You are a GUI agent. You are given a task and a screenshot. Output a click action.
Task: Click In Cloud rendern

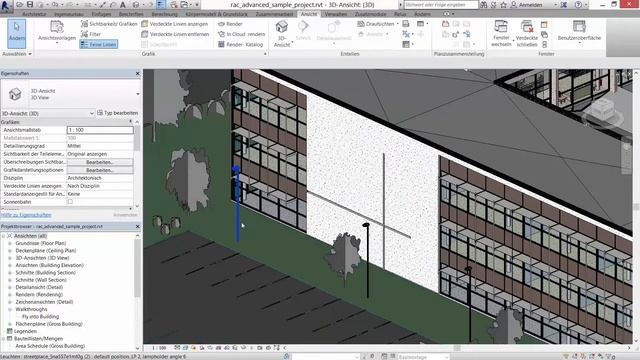point(241,34)
